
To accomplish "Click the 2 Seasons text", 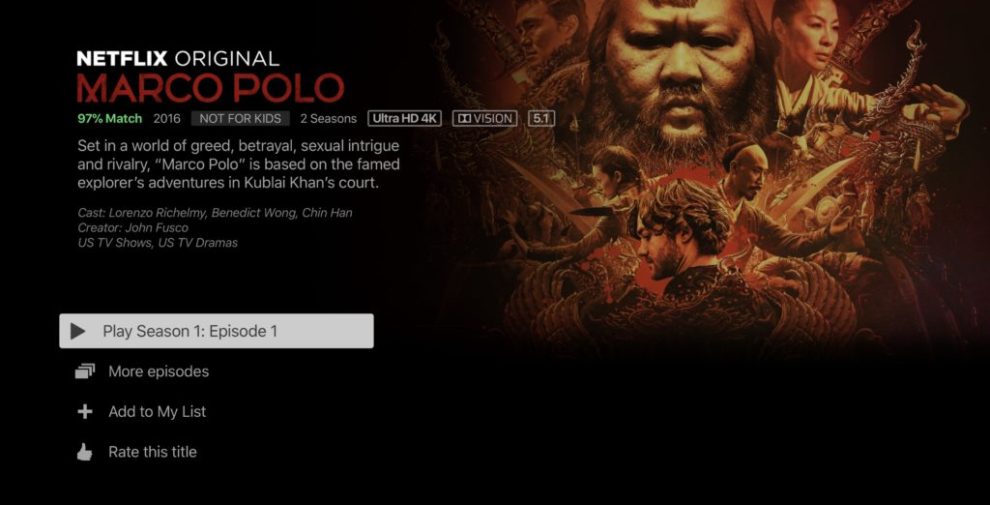I will (x=328, y=118).
